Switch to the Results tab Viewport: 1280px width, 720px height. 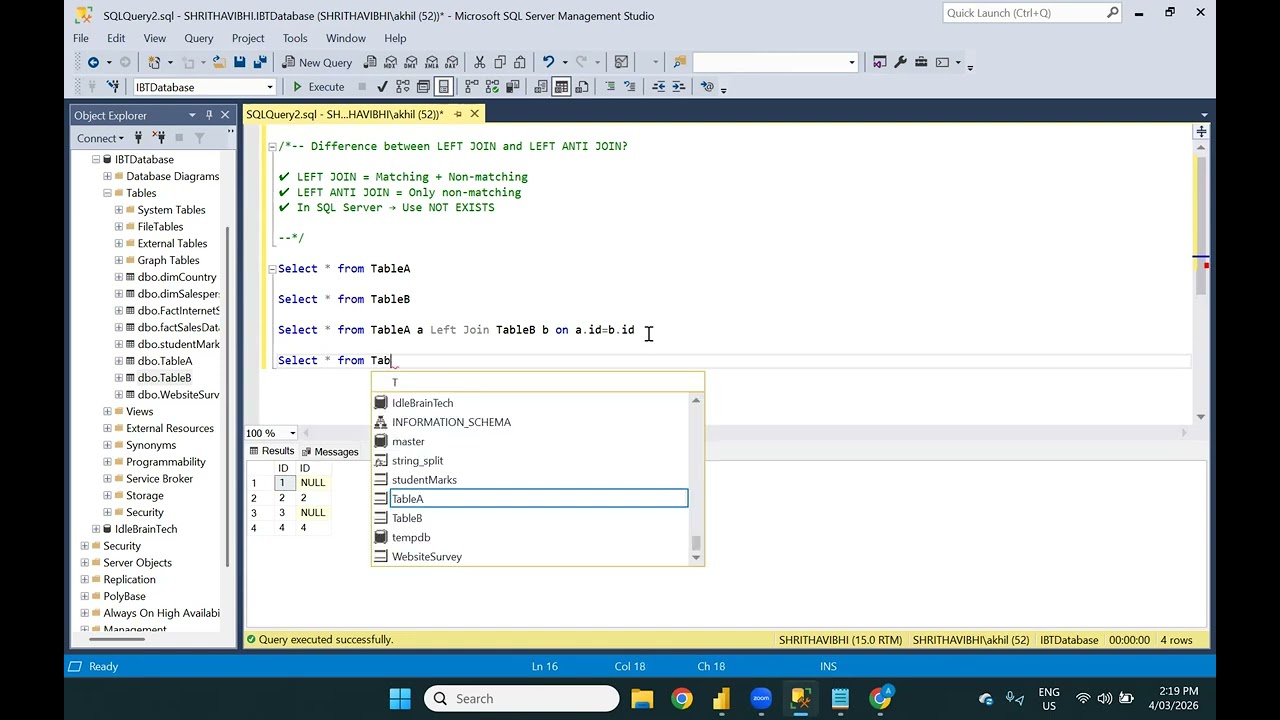pos(271,451)
